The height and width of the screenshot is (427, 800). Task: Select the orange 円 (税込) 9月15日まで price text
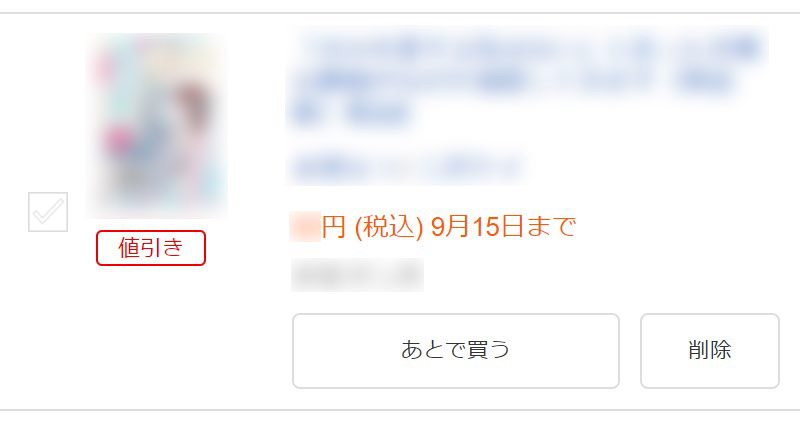(449, 227)
